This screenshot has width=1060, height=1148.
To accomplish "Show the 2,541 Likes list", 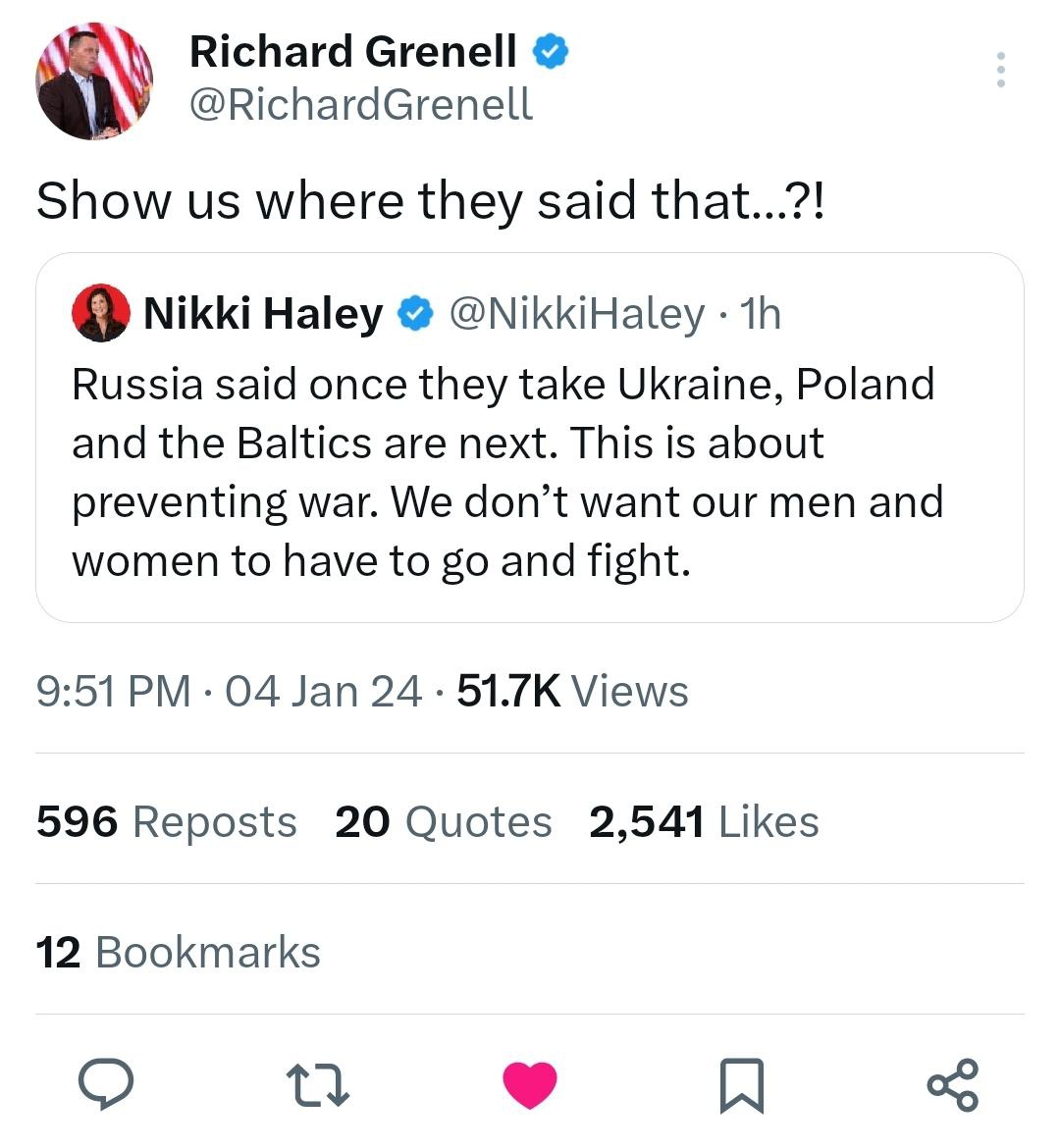I will coord(704,822).
